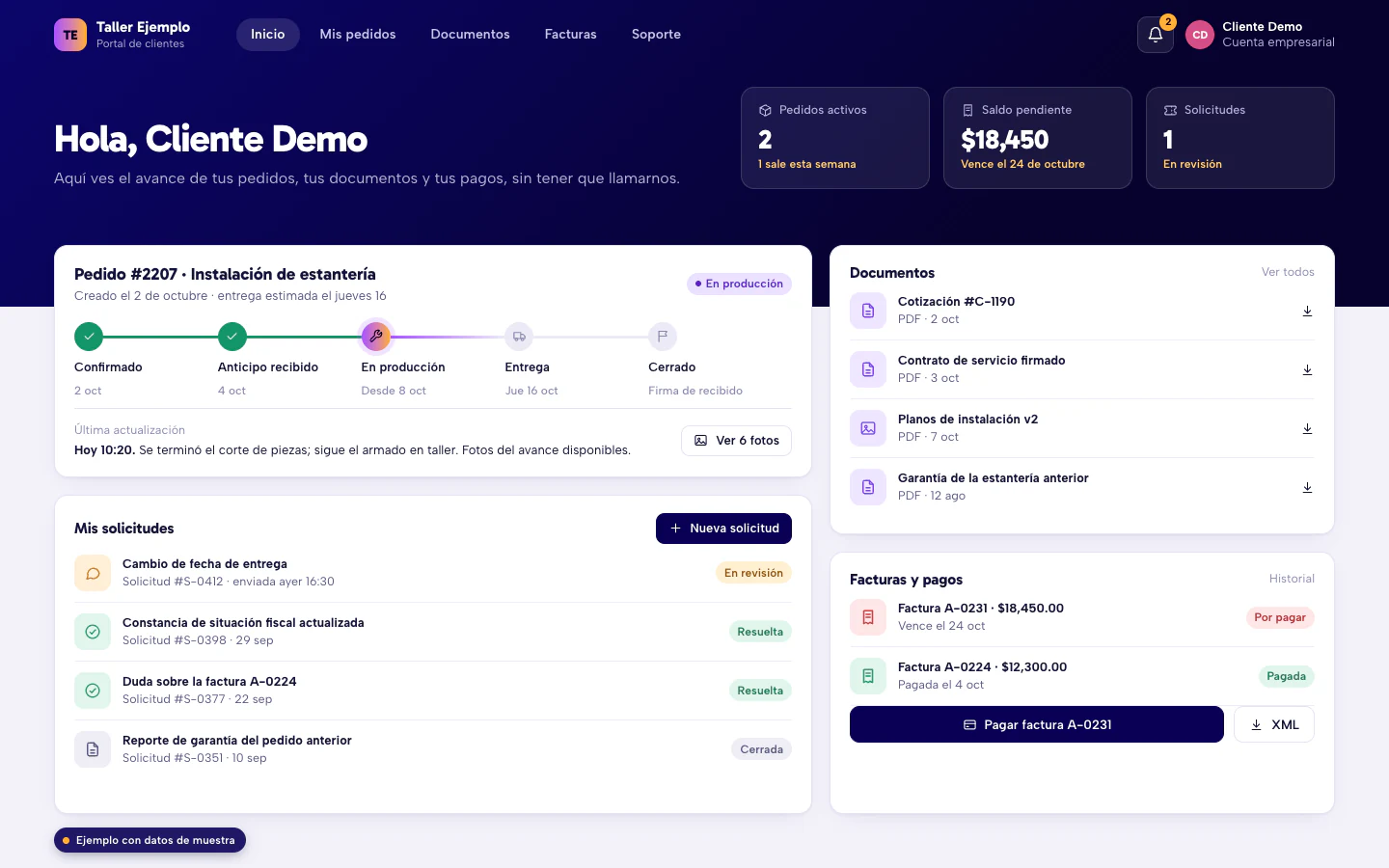
Task: Download the Planos de instalación v2
Action: coord(1307,428)
